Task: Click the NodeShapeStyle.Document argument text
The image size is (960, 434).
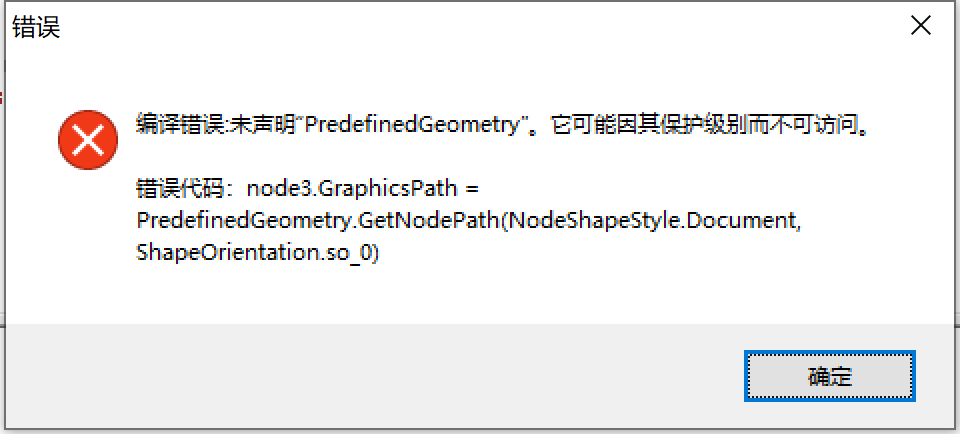Action: click(652, 221)
